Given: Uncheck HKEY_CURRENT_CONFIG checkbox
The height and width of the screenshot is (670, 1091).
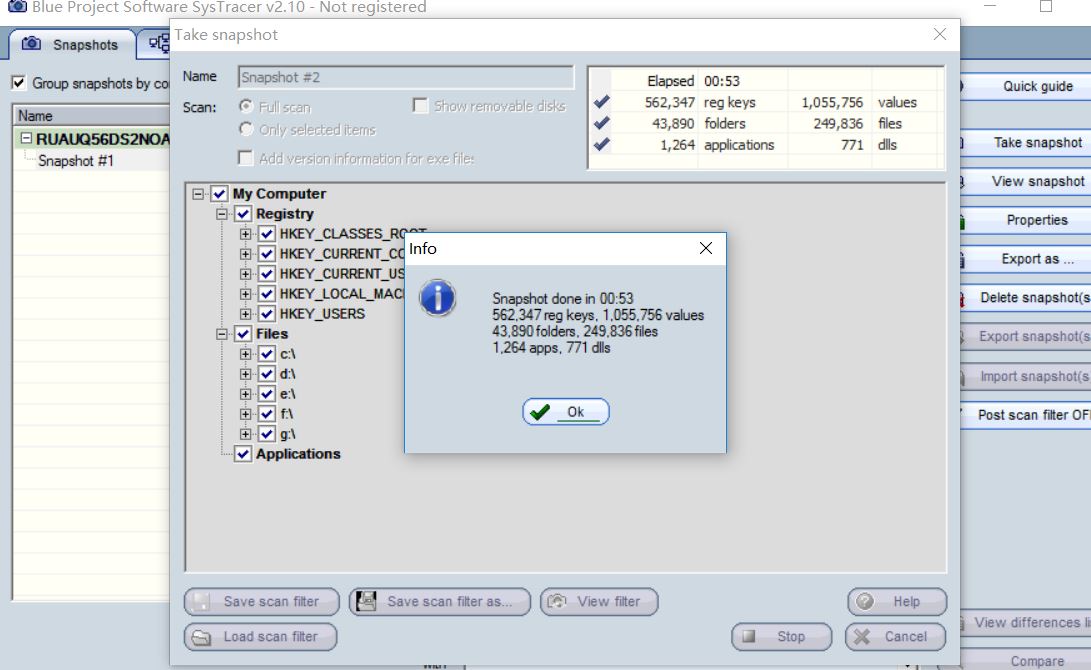Looking at the screenshot, I should (x=267, y=254).
